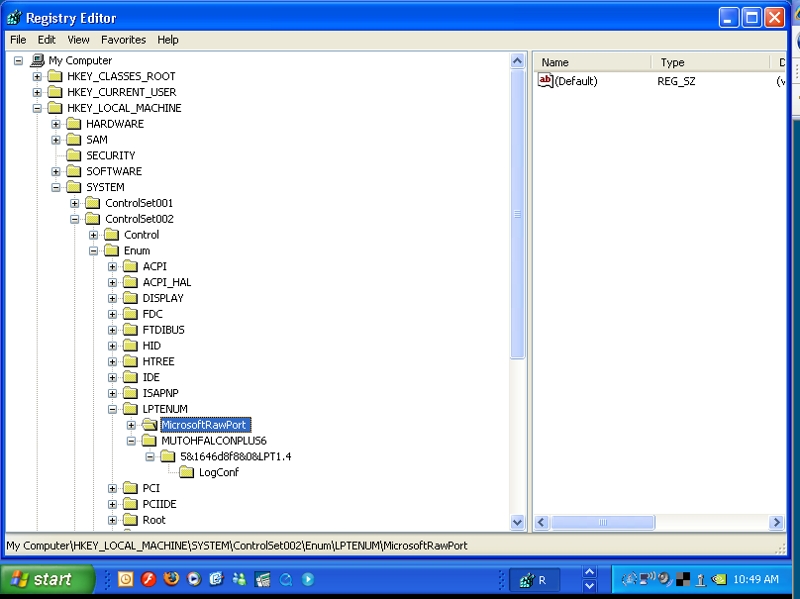Launch Windows Media Player from Quick Launch
The width and height of the screenshot is (800, 599).
(x=194, y=579)
